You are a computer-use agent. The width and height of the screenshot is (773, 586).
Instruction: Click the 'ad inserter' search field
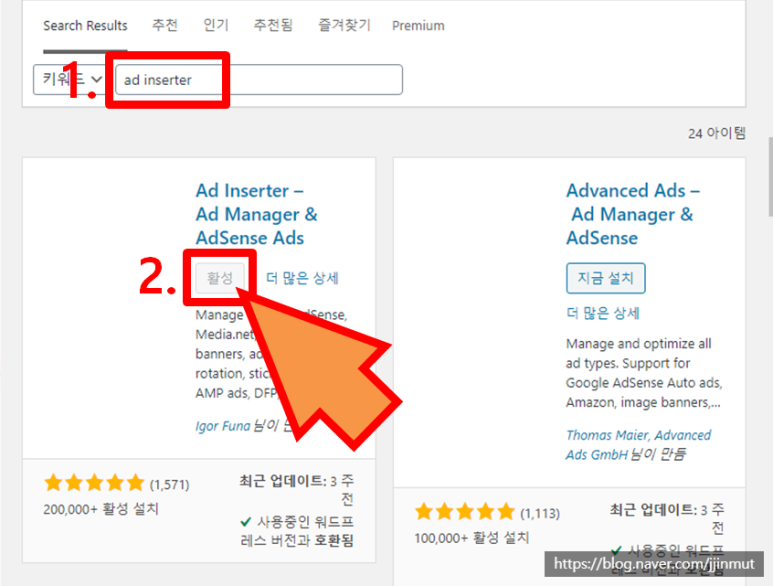click(259, 79)
